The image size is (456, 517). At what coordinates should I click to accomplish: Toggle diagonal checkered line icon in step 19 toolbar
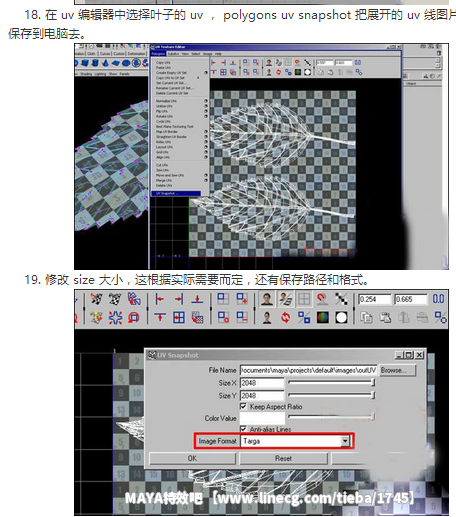(x=341, y=299)
